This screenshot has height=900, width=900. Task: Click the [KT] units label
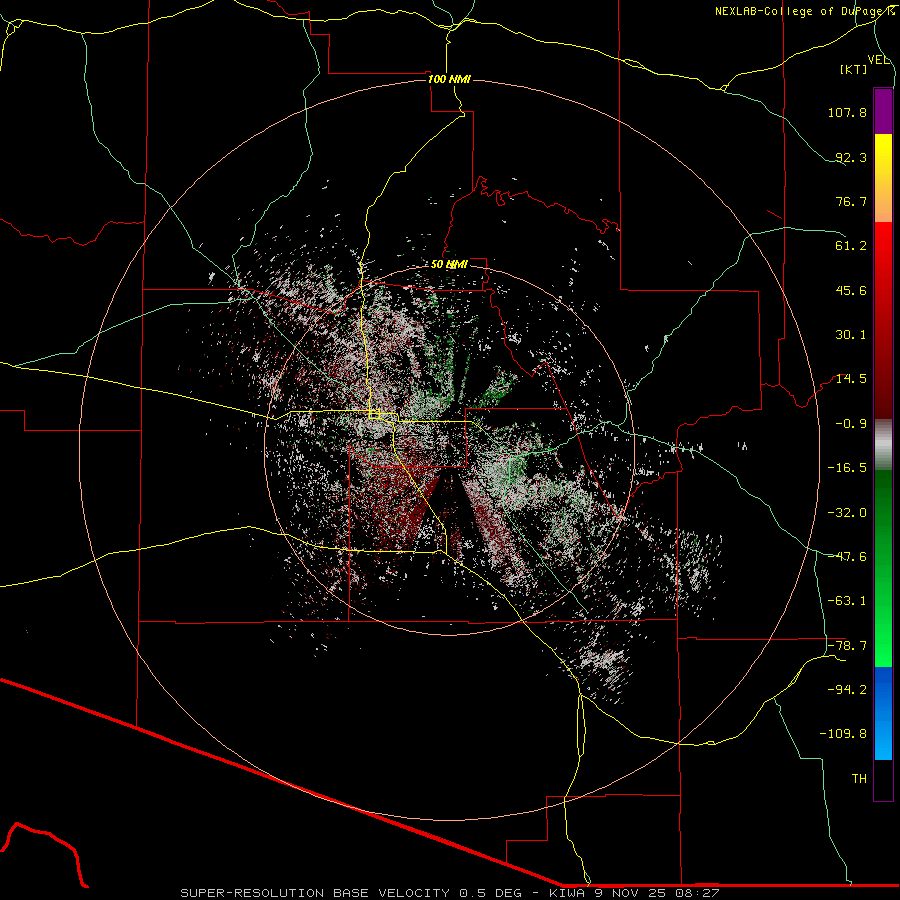click(x=854, y=70)
